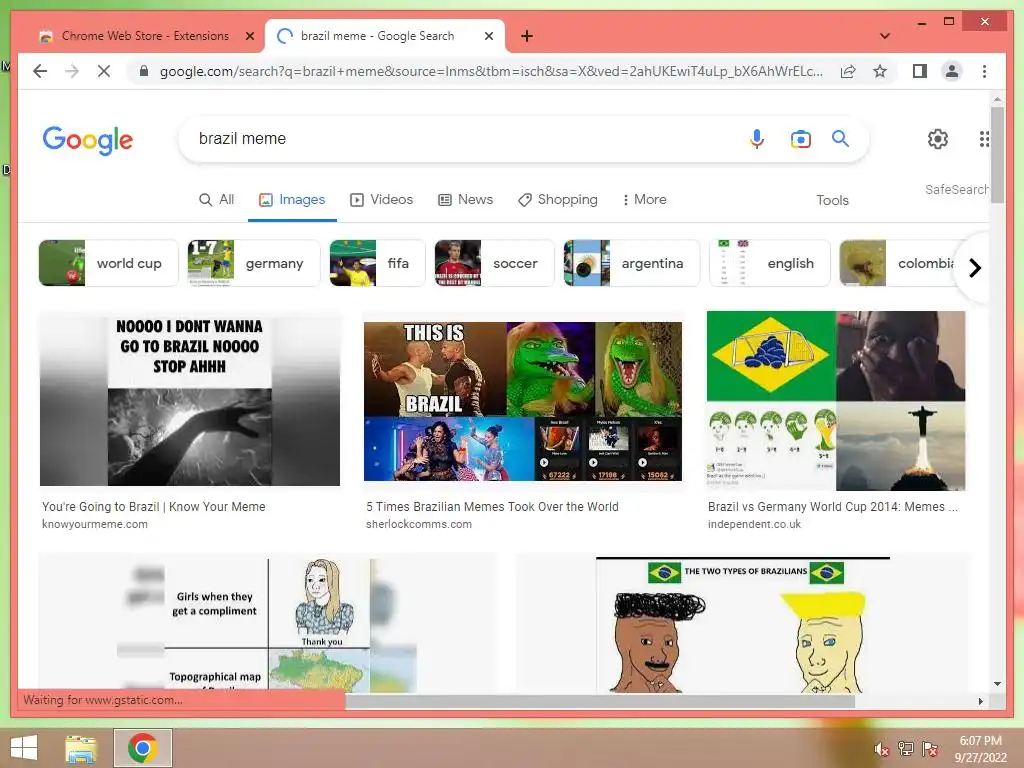Open the News results tab
Screen dimensions: 1024x768
(465, 199)
